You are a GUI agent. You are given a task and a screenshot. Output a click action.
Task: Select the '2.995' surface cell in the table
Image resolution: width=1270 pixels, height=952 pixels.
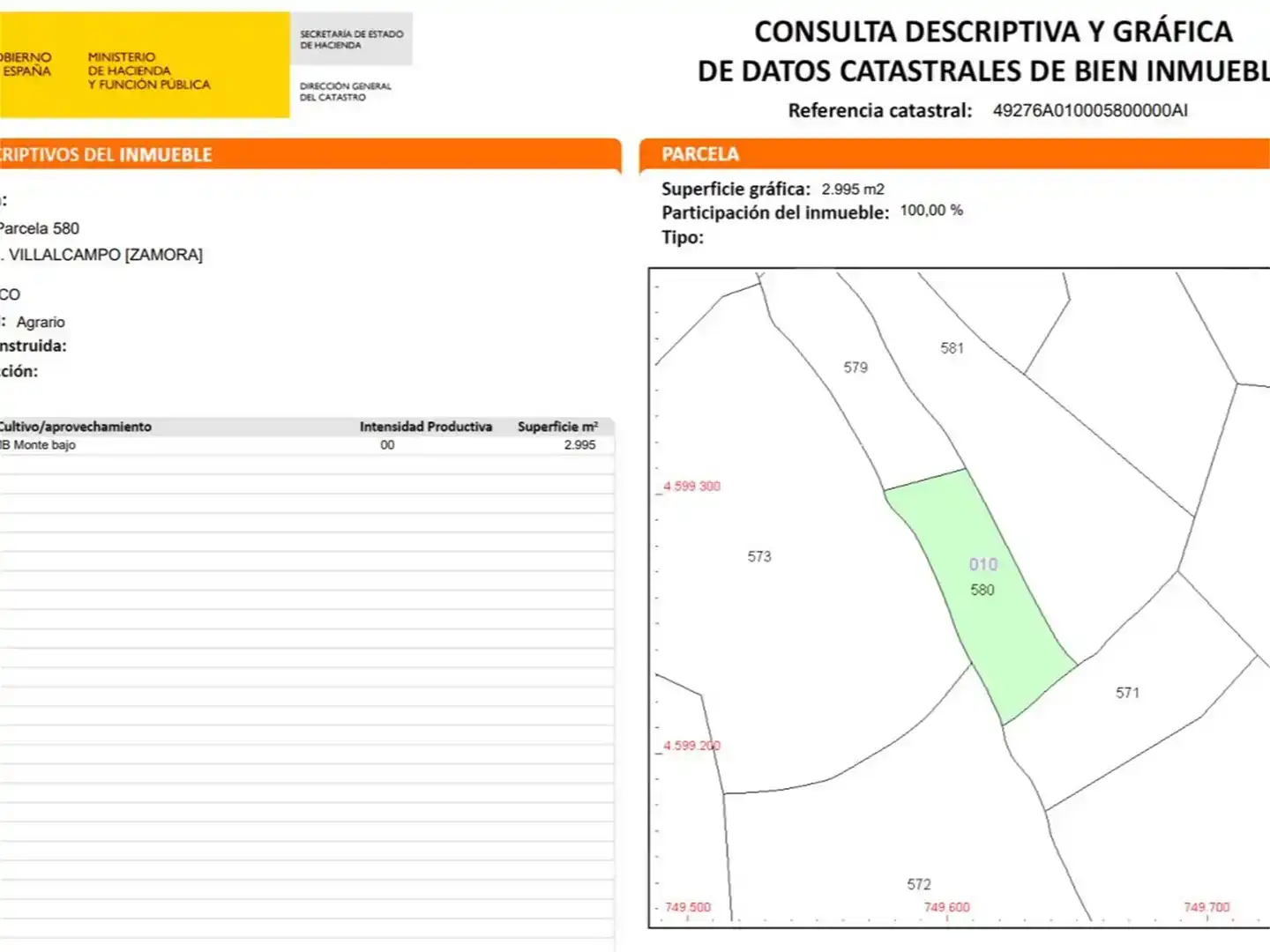tap(580, 445)
